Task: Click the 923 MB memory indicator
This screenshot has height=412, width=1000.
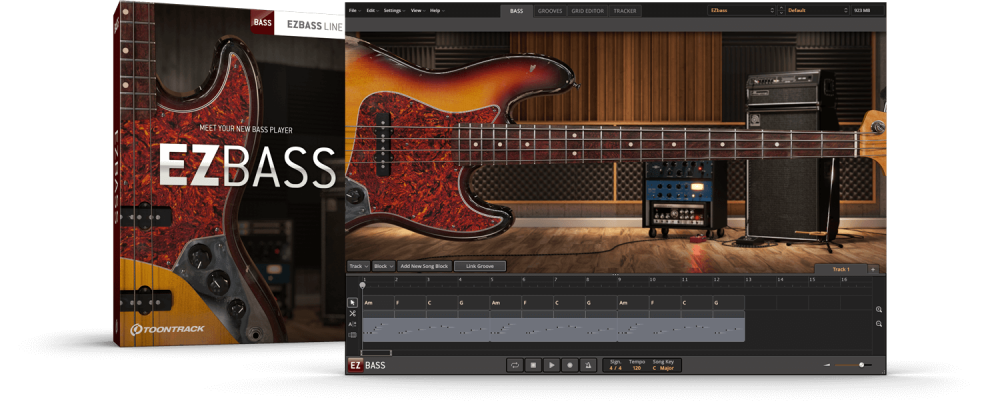Action: 869,11
